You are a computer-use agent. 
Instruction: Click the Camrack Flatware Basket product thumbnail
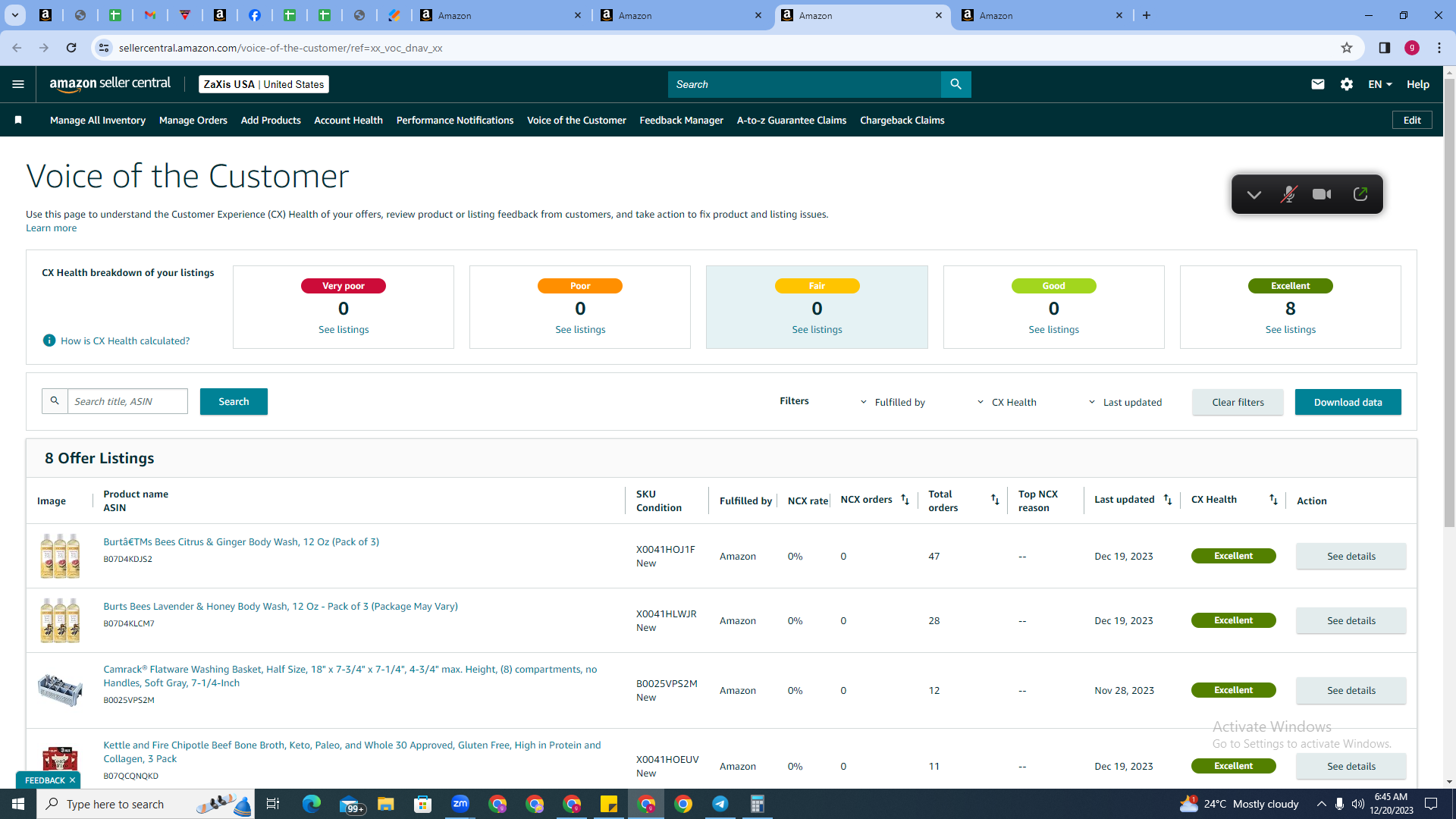point(60,690)
